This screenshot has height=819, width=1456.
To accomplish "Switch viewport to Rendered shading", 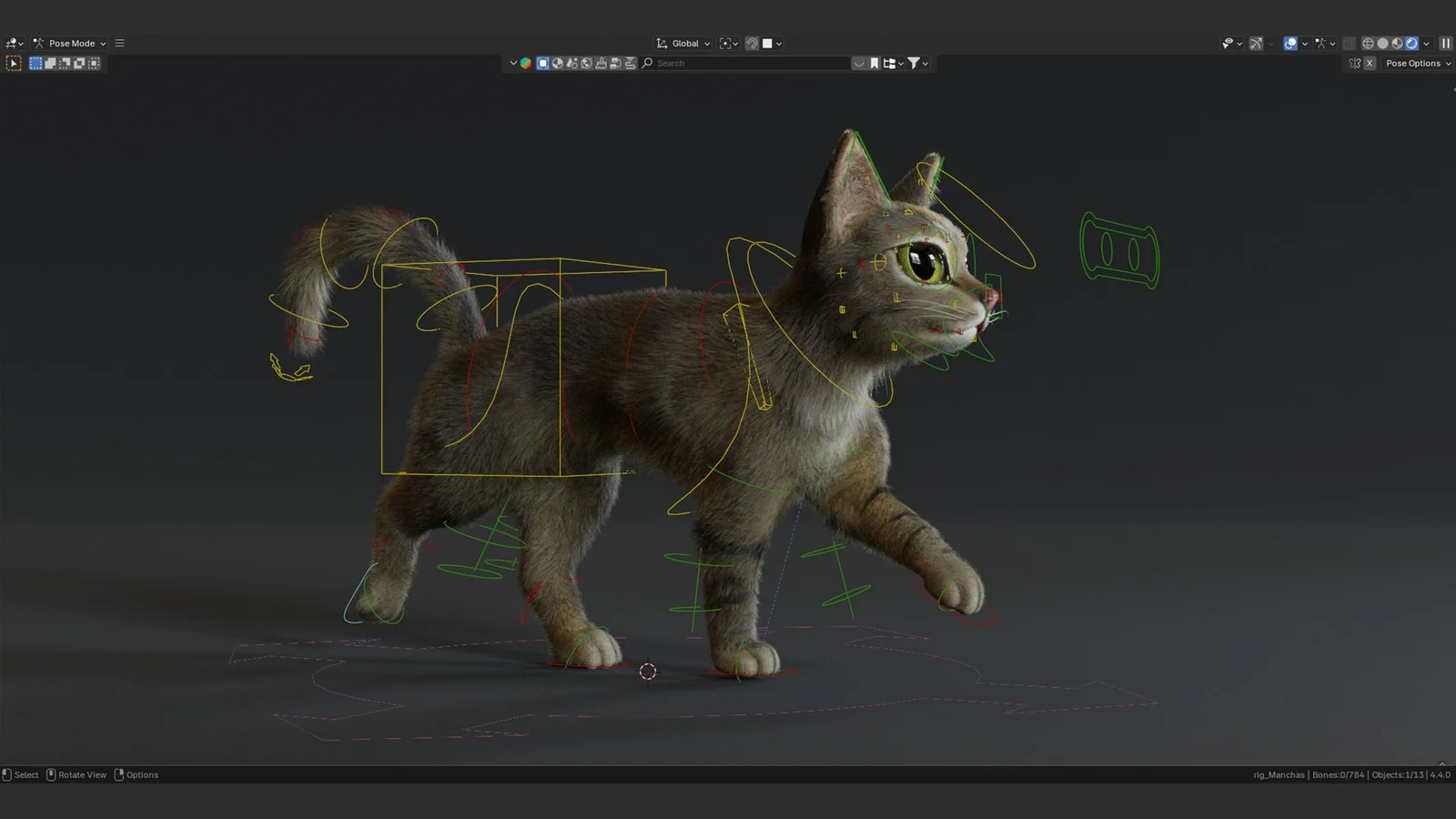I will coord(1411,43).
